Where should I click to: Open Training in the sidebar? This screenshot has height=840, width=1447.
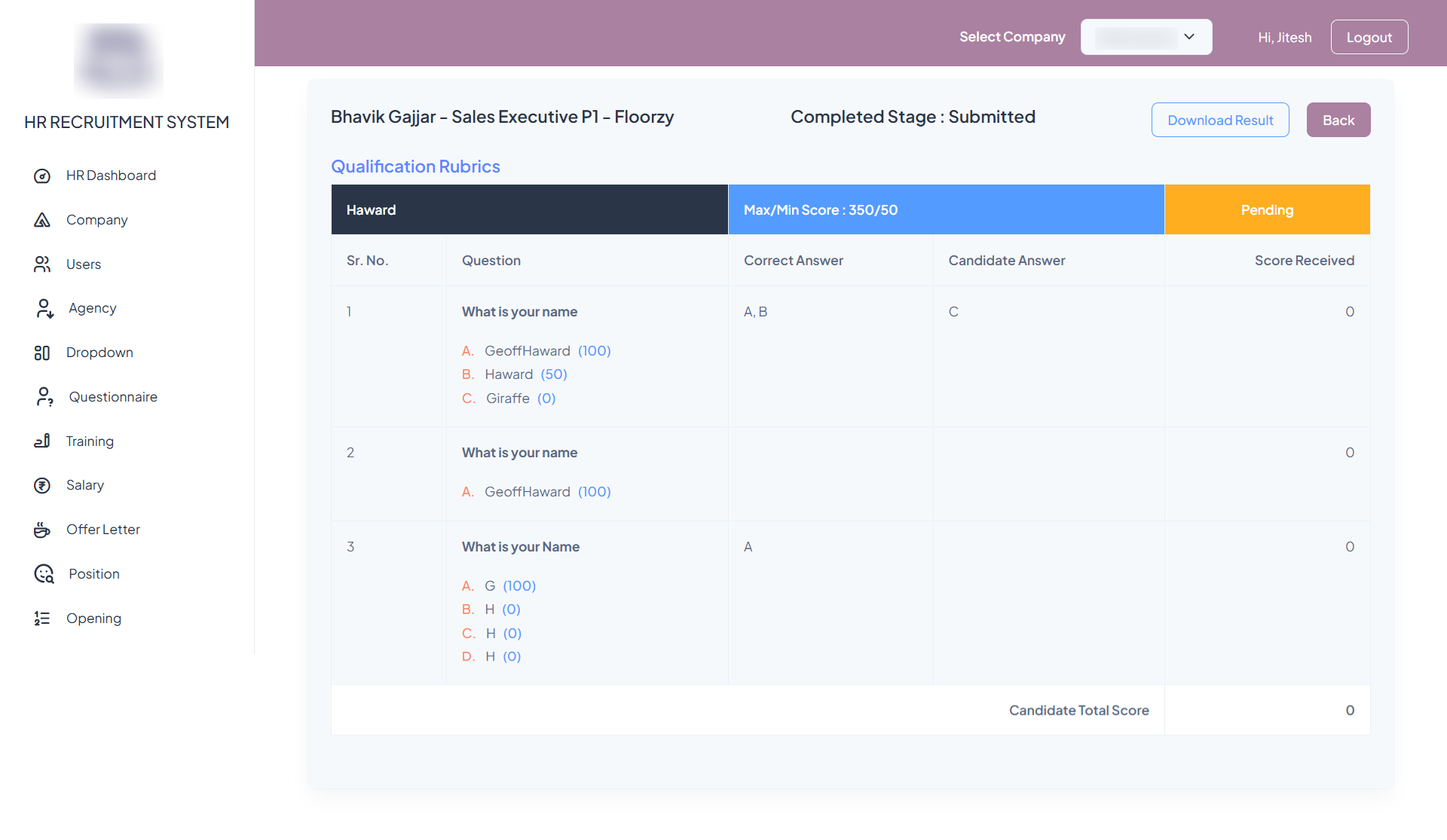coord(90,441)
